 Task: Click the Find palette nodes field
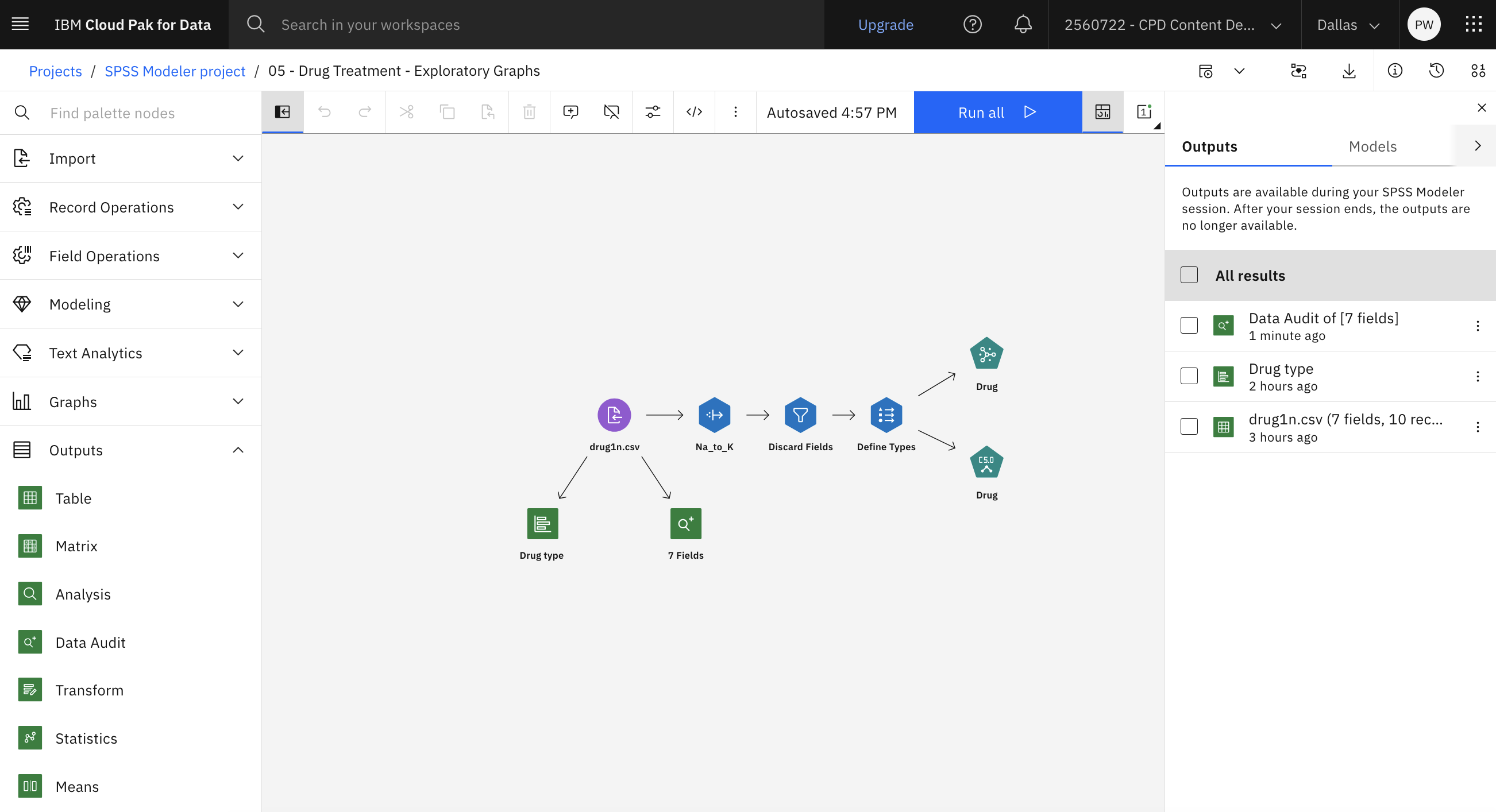tap(130, 113)
